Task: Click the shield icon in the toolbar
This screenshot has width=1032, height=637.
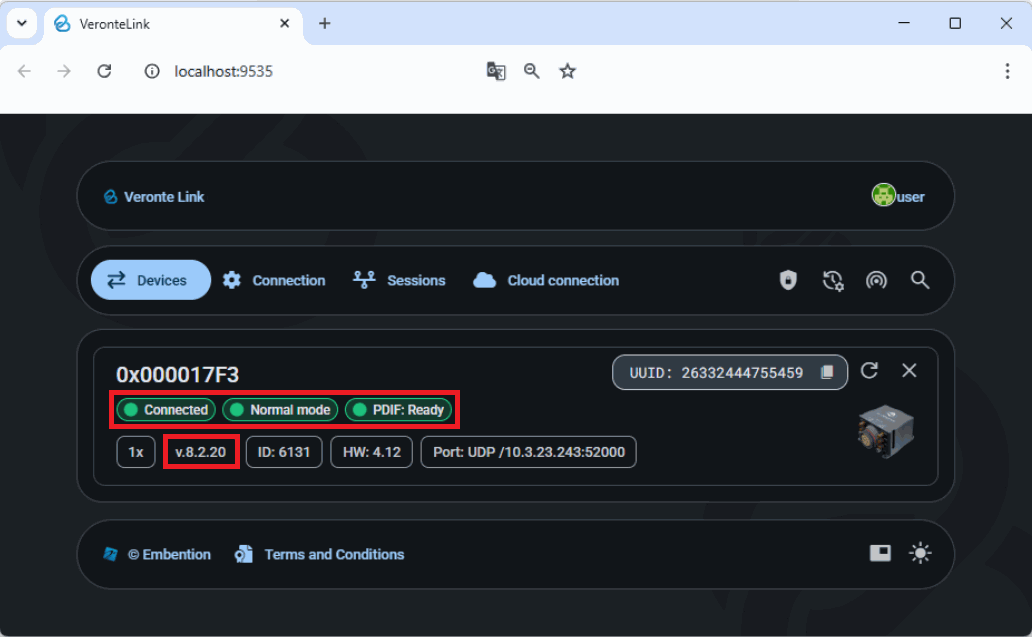Action: click(x=789, y=281)
